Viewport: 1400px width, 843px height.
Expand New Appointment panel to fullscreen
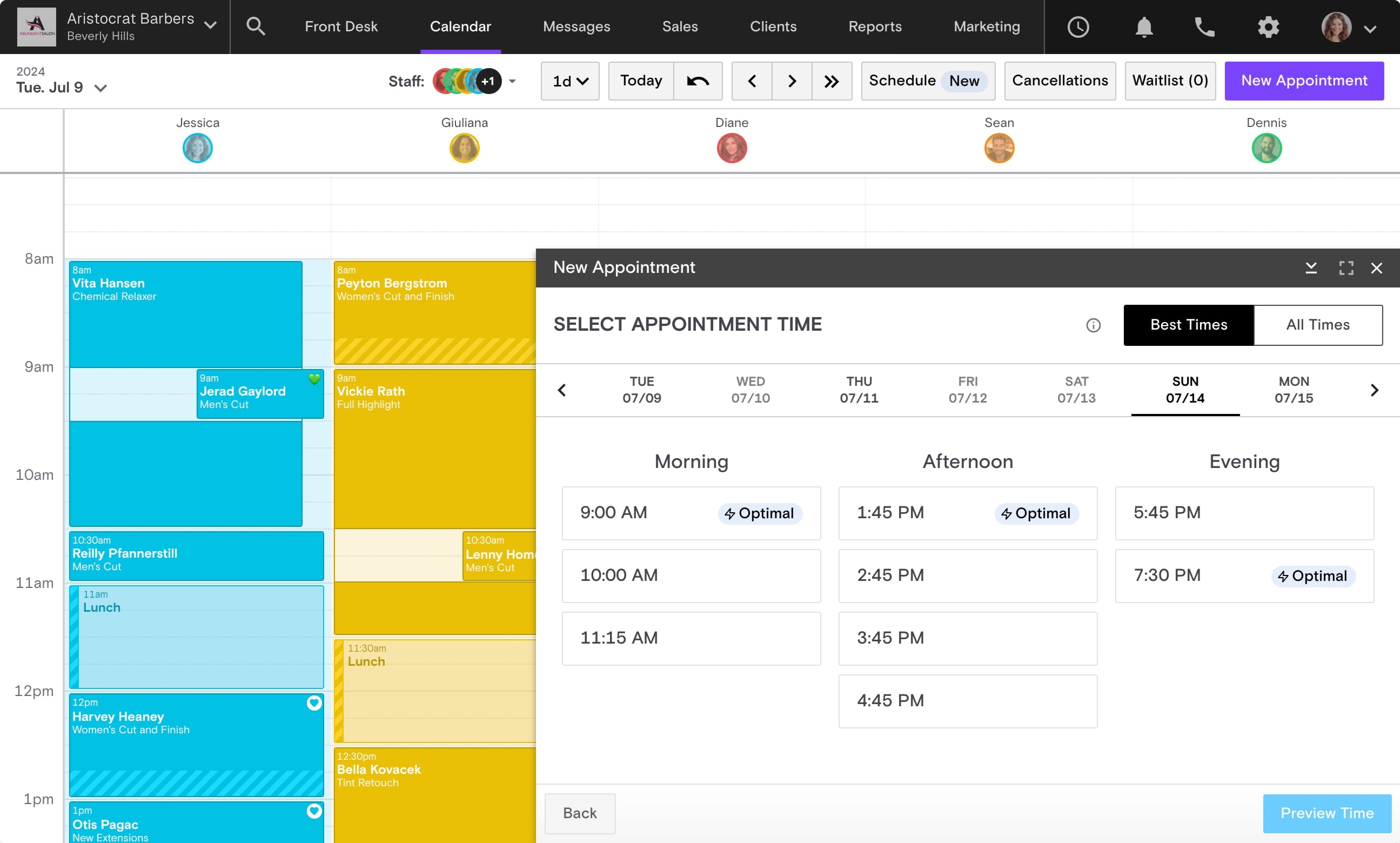tap(1346, 267)
